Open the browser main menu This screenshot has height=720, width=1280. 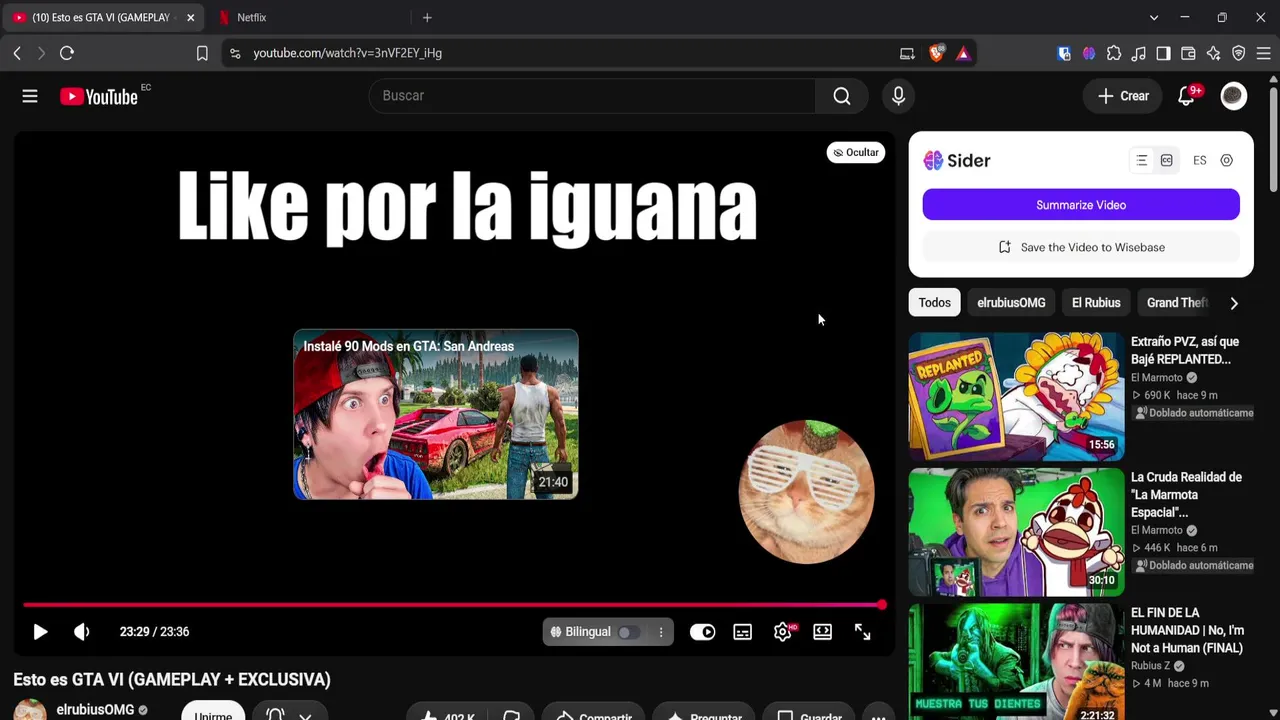pos(1264,53)
